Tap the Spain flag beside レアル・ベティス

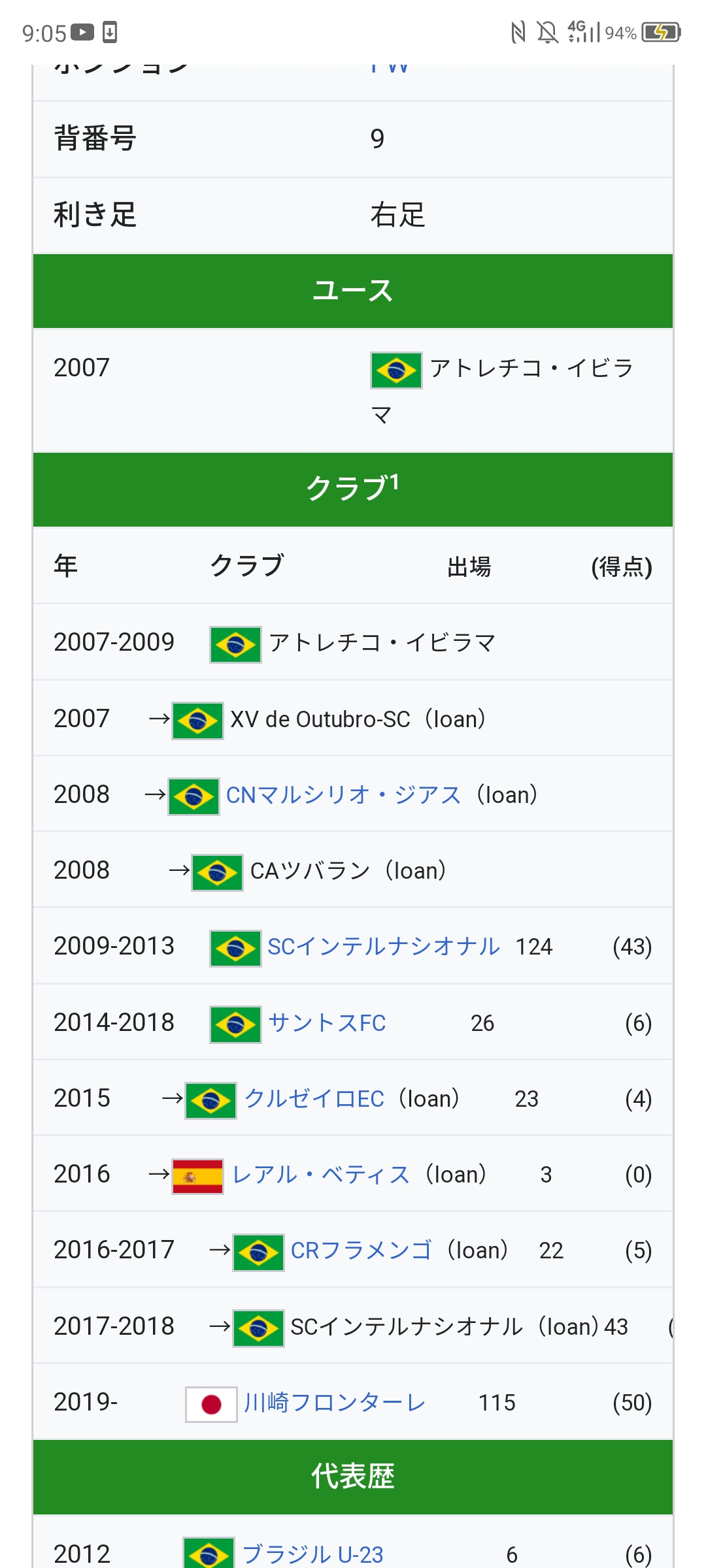pos(197,1176)
